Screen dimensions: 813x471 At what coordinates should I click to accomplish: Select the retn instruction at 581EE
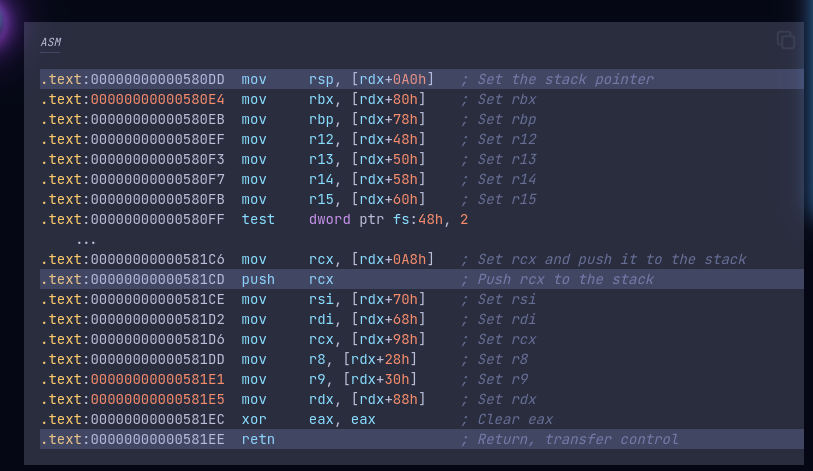(x=422, y=439)
